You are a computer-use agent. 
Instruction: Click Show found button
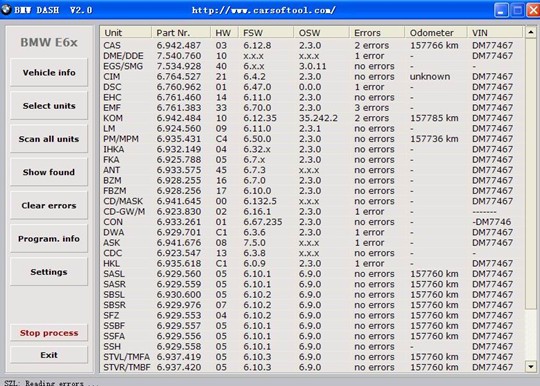pos(49,172)
